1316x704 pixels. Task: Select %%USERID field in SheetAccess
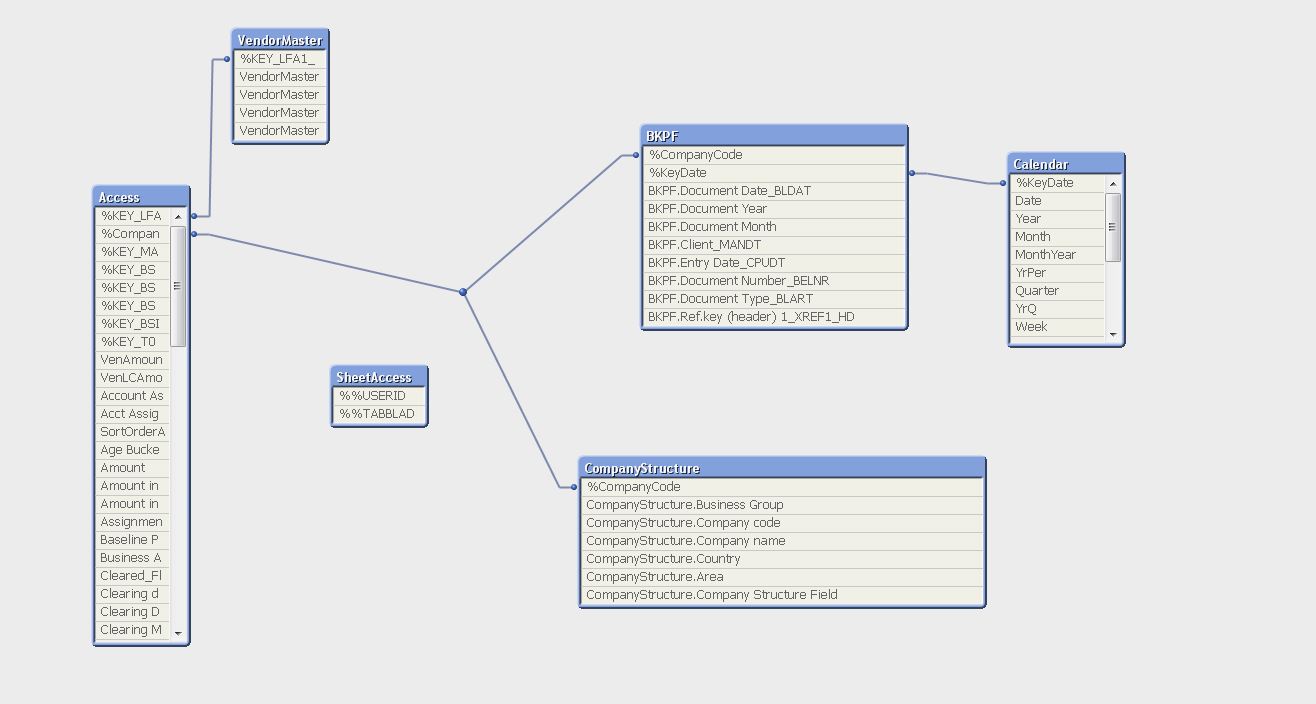click(x=379, y=396)
